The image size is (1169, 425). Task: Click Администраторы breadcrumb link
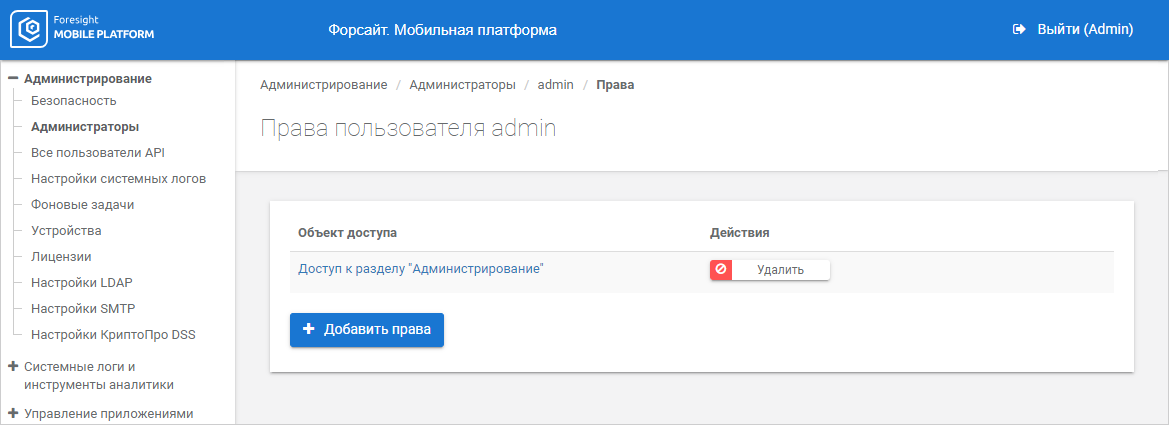[x=463, y=85]
